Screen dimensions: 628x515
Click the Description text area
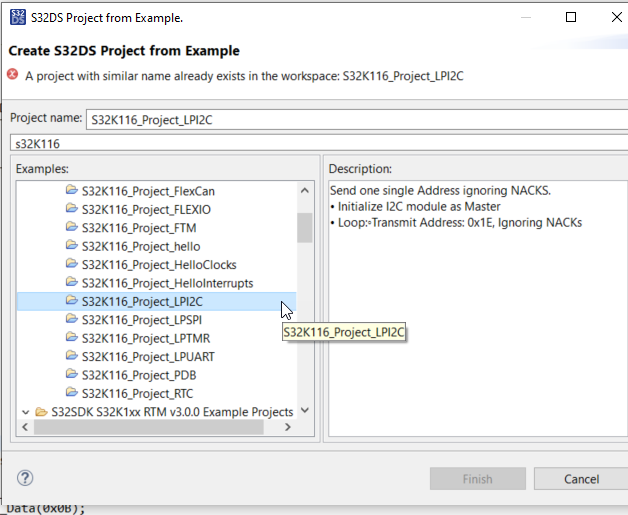478,308
